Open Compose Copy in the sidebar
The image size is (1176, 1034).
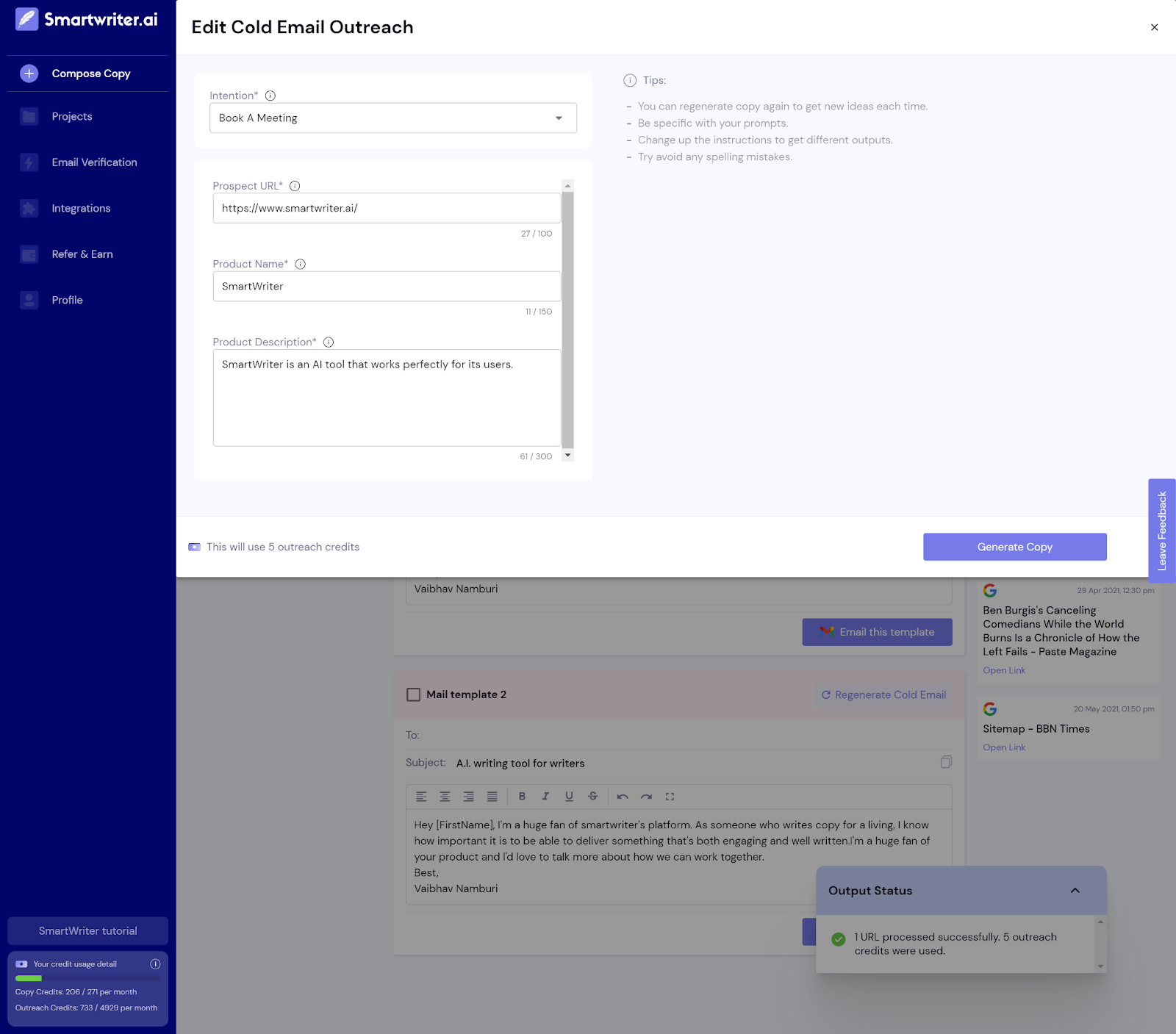pyautogui.click(x=88, y=73)
